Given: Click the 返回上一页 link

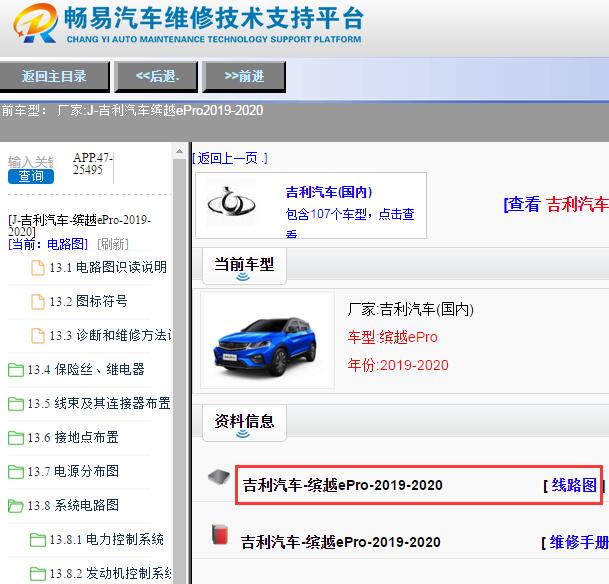Looking at the screenshot, I should pos(230,158).
